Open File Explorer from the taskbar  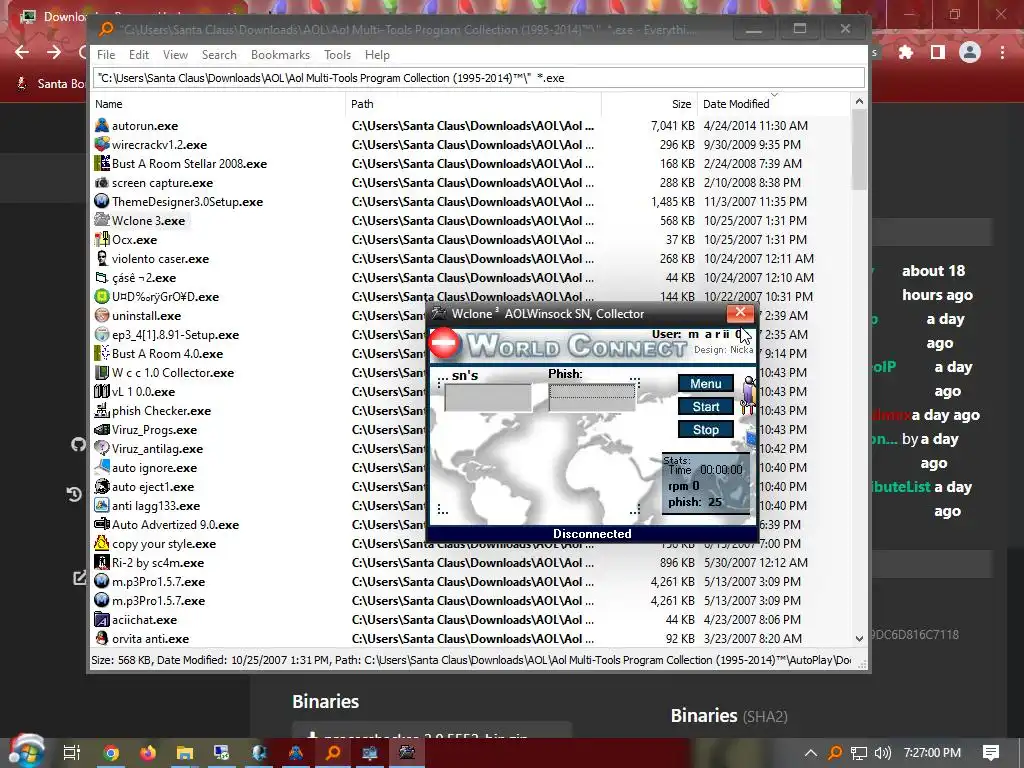pos(185,753)
